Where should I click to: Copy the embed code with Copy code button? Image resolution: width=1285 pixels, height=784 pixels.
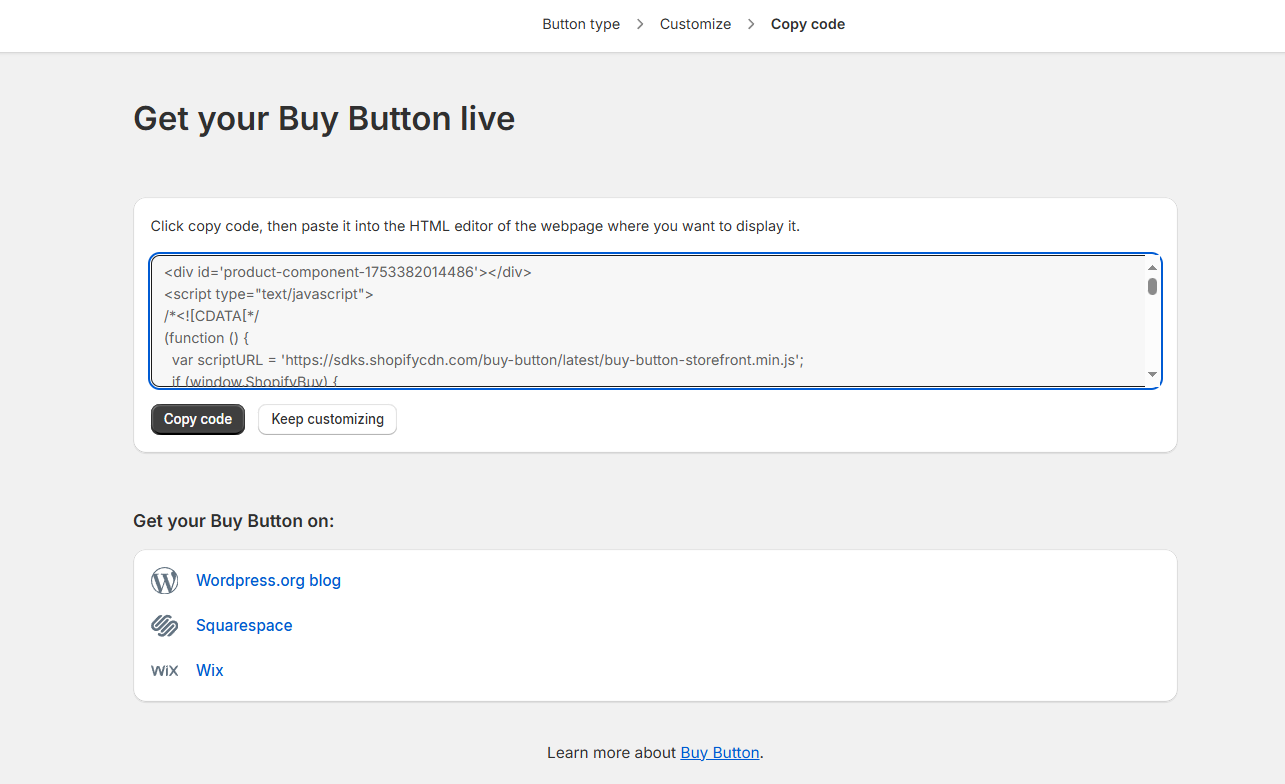point(198,419)
